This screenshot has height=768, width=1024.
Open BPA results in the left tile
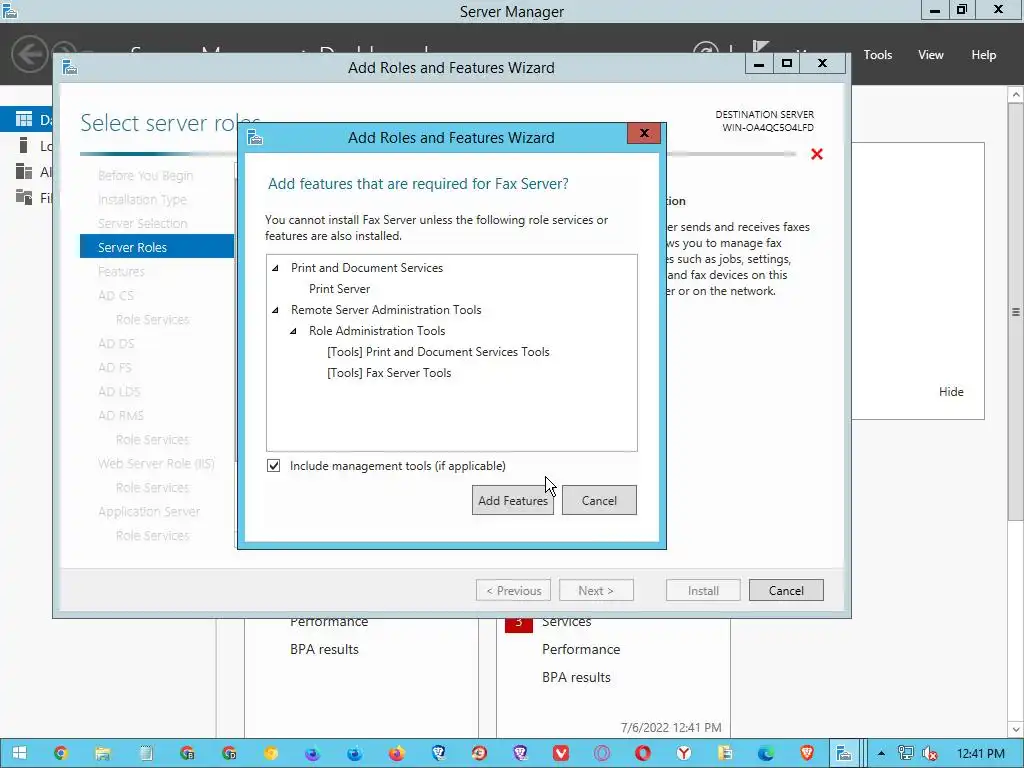point(325,649)
